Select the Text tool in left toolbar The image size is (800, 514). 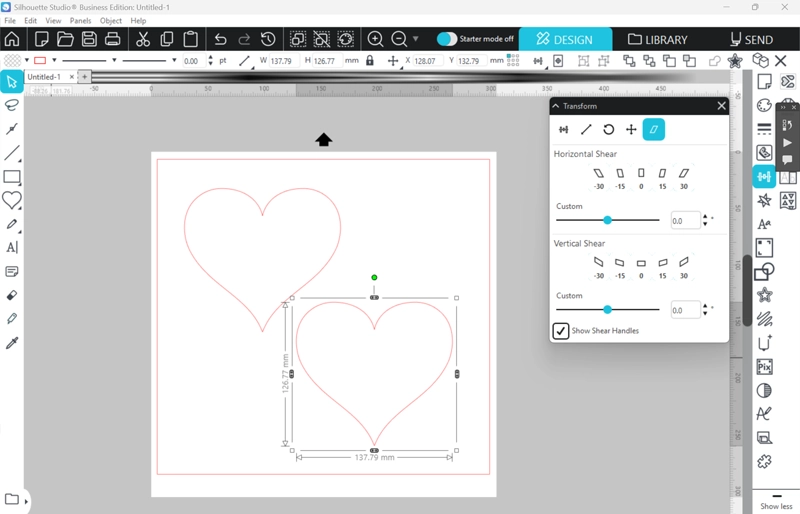point(12,247)
